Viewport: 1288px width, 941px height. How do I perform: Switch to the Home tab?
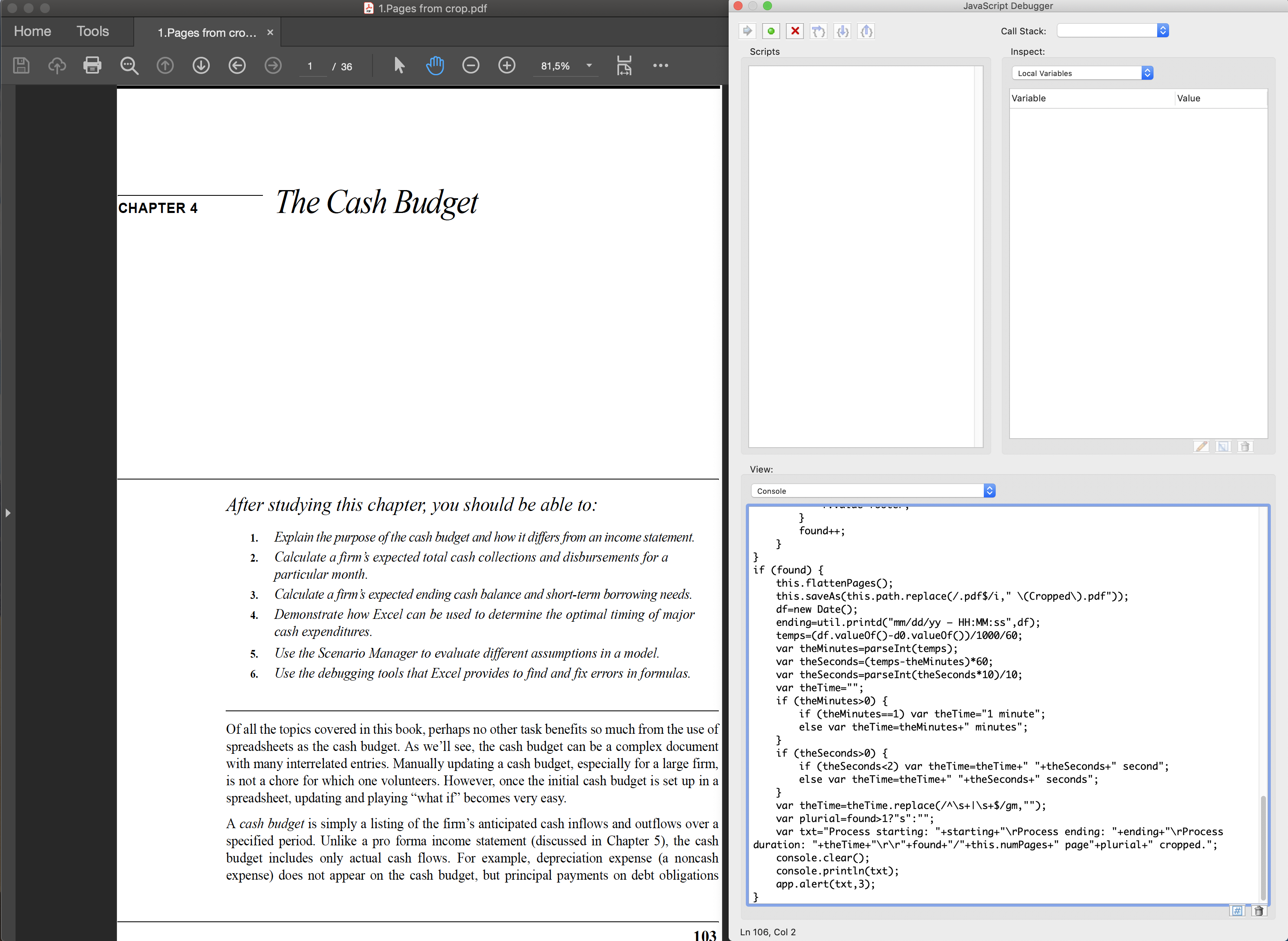pos(32,31)
